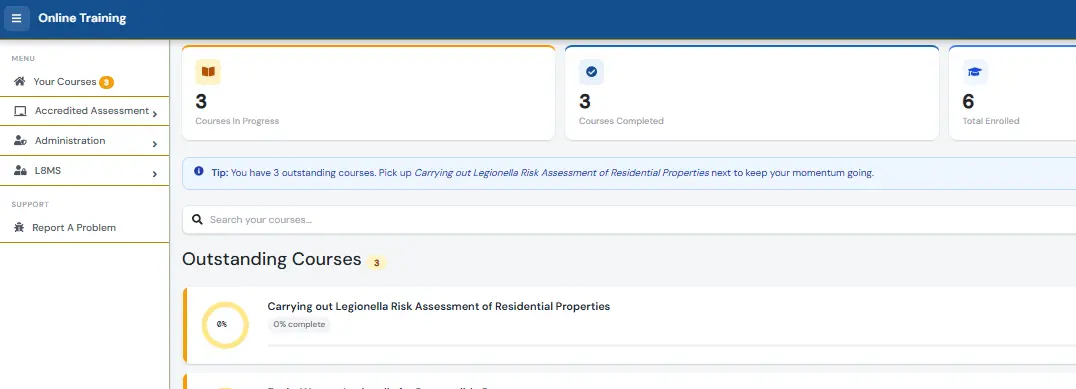Open Carrying out Legionella Risk Assessment course
1076x389 pixels.
pos(438,306)
